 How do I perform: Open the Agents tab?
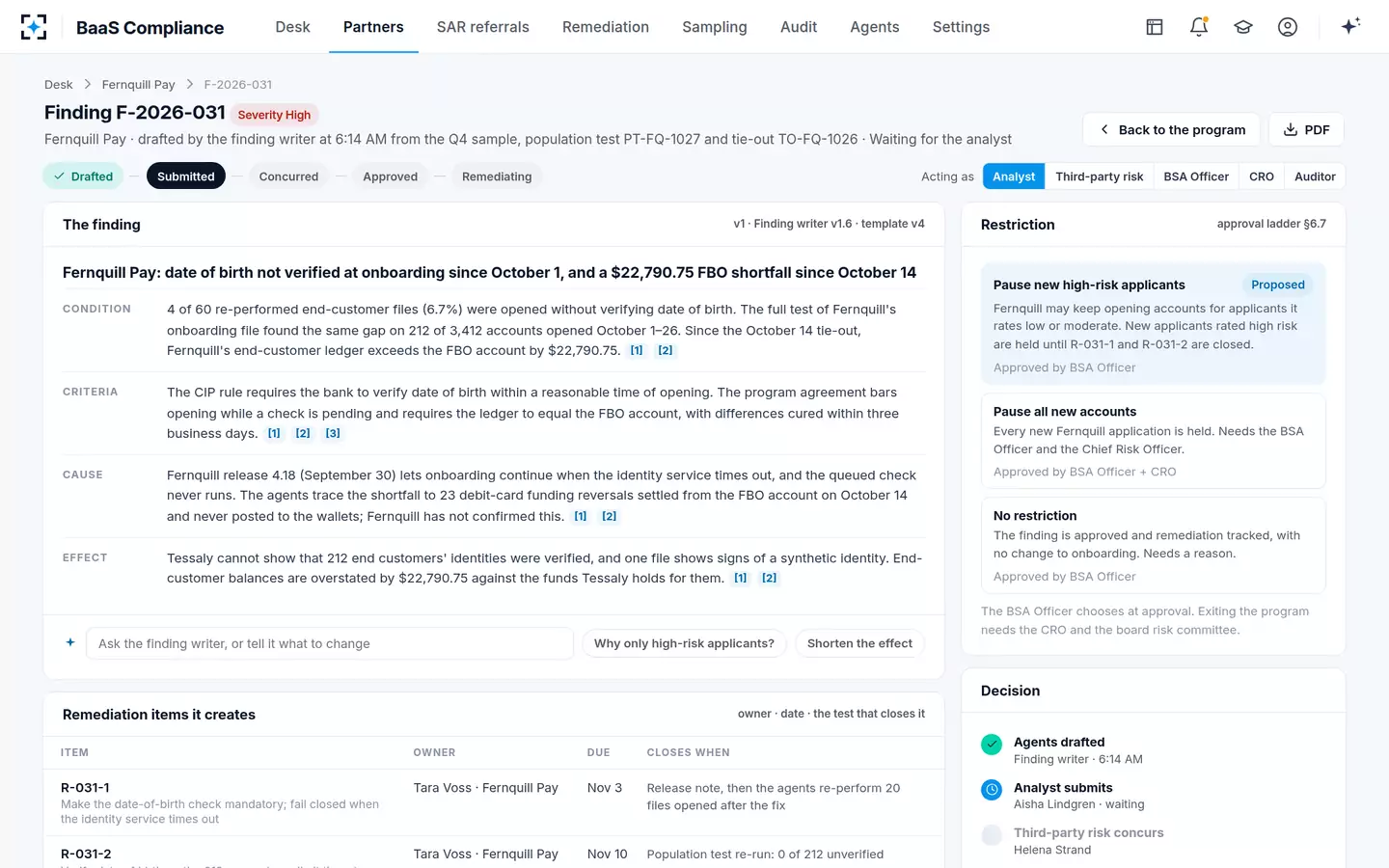point(875,27)
